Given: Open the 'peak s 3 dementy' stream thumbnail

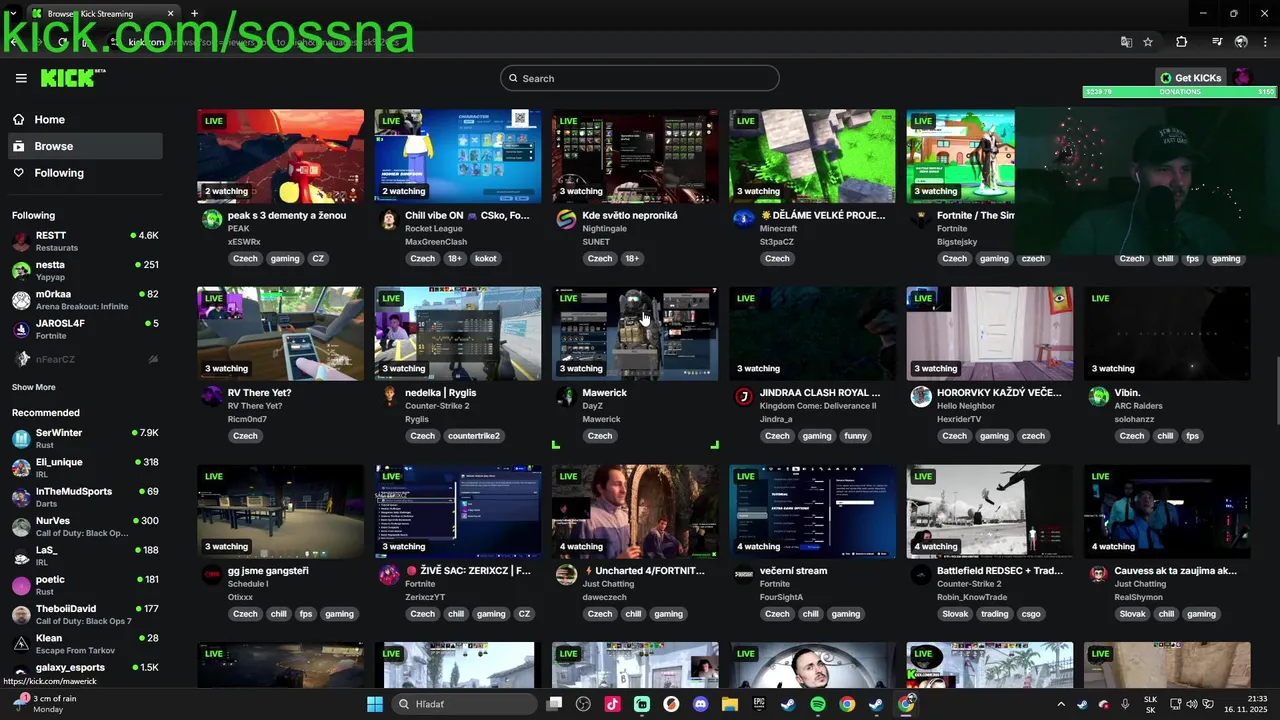Looking at the screenshot, I should pyautogui.click(x=280, y=156).
